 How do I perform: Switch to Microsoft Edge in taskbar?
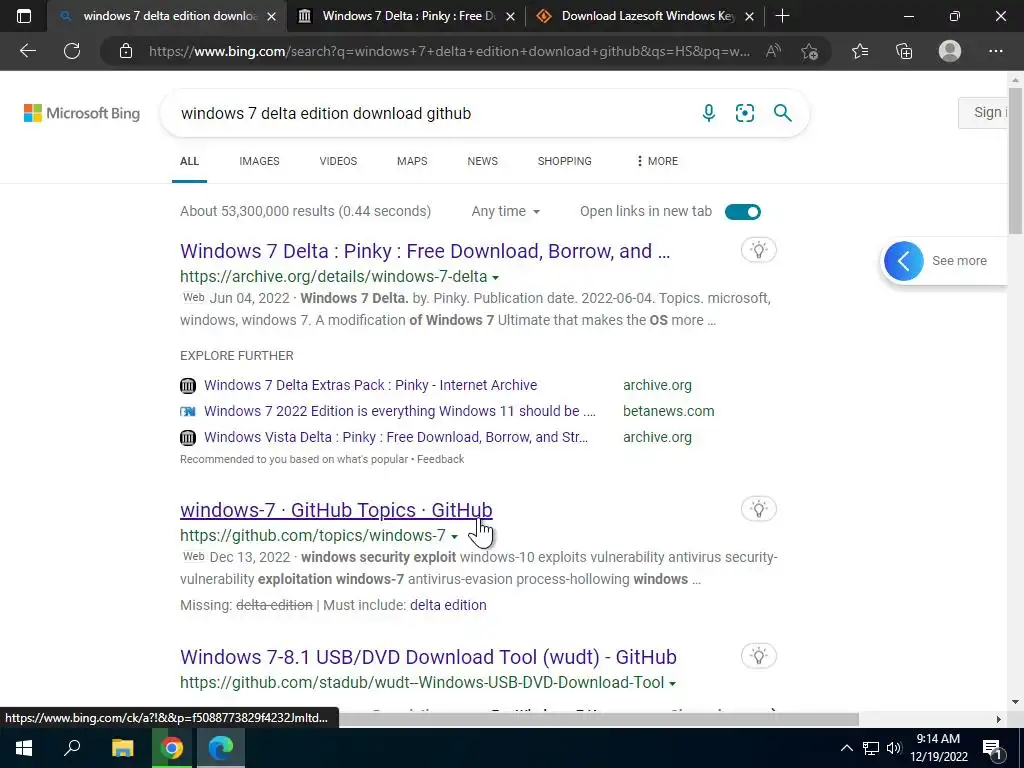[221, 748]
